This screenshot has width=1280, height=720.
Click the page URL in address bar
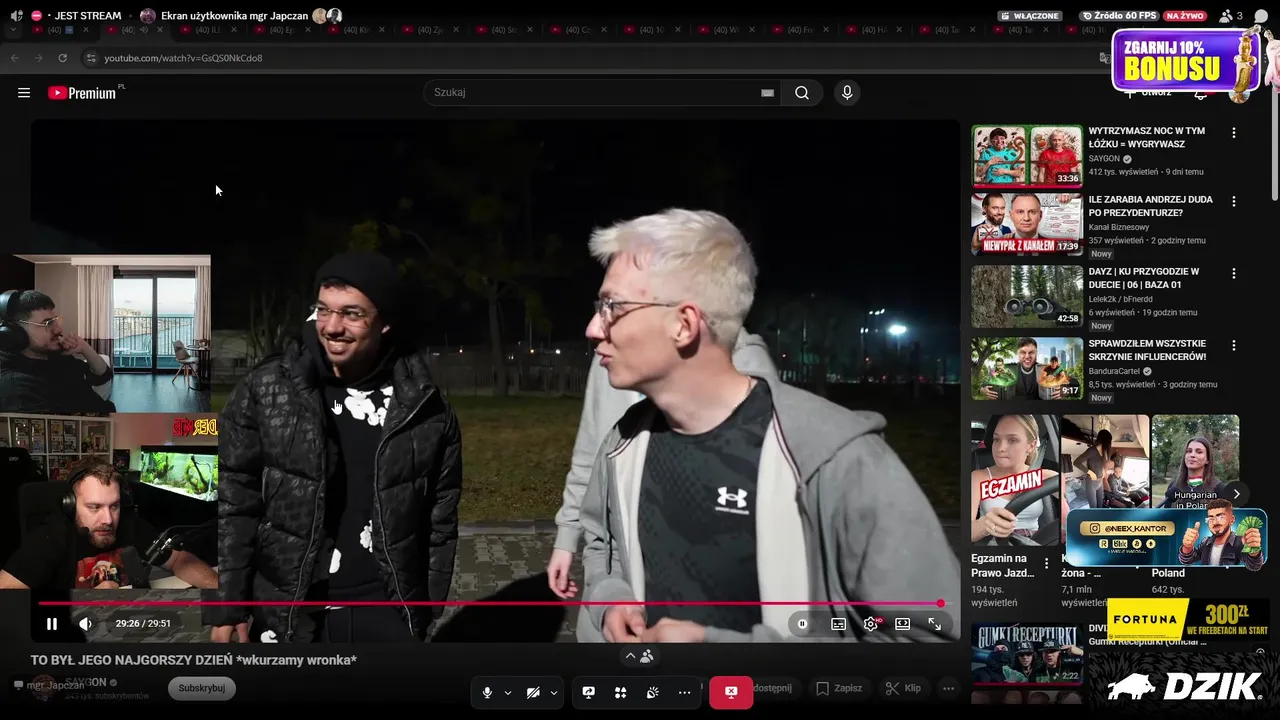point(183,58)
